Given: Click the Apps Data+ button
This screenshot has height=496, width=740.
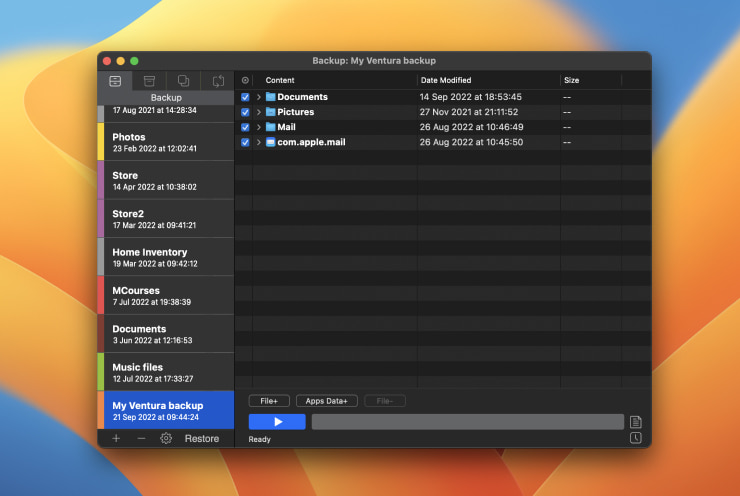Looking at the screenshot, I should pos(327,401).
